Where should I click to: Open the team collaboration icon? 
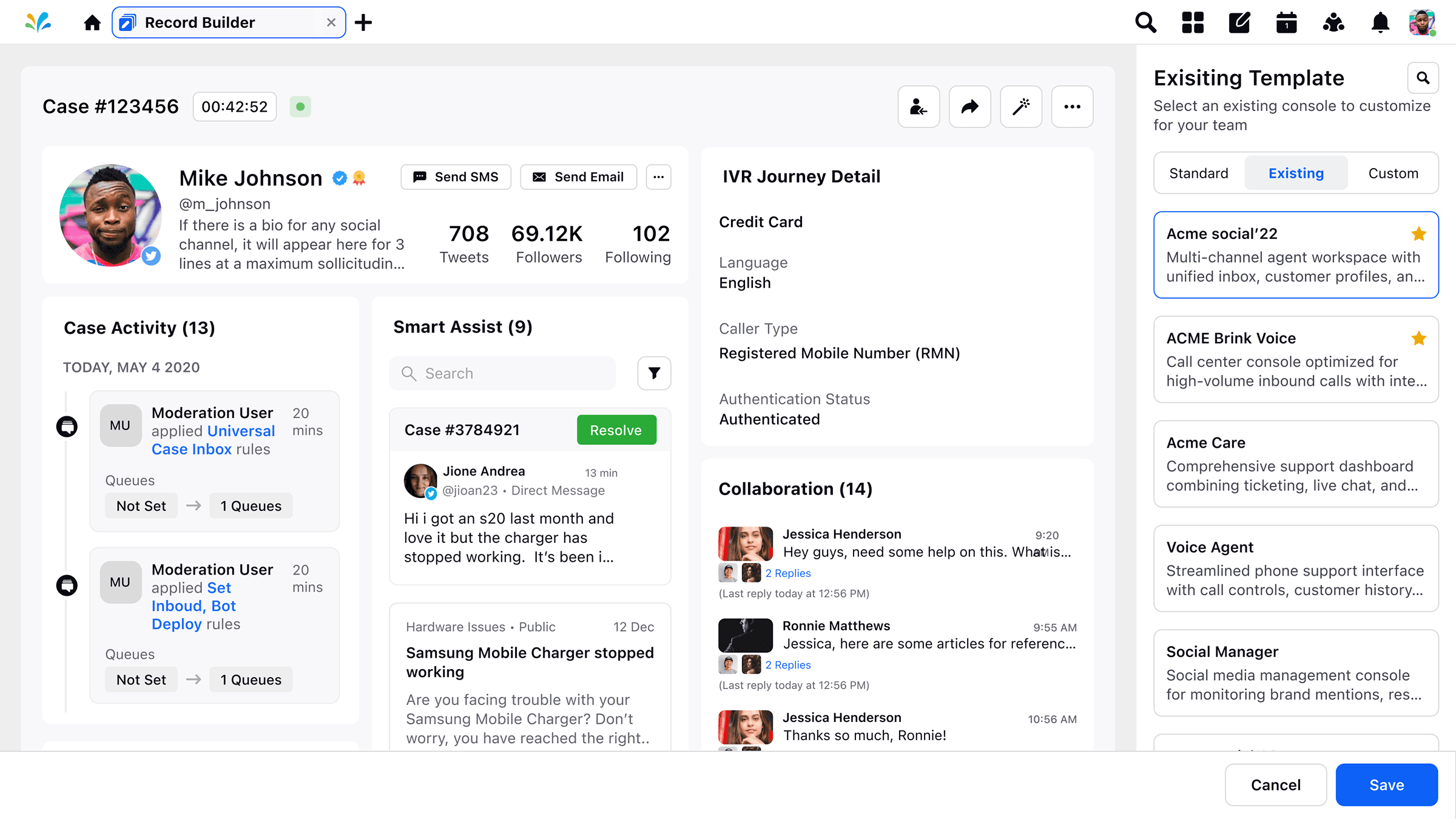tap(1333, 22)
